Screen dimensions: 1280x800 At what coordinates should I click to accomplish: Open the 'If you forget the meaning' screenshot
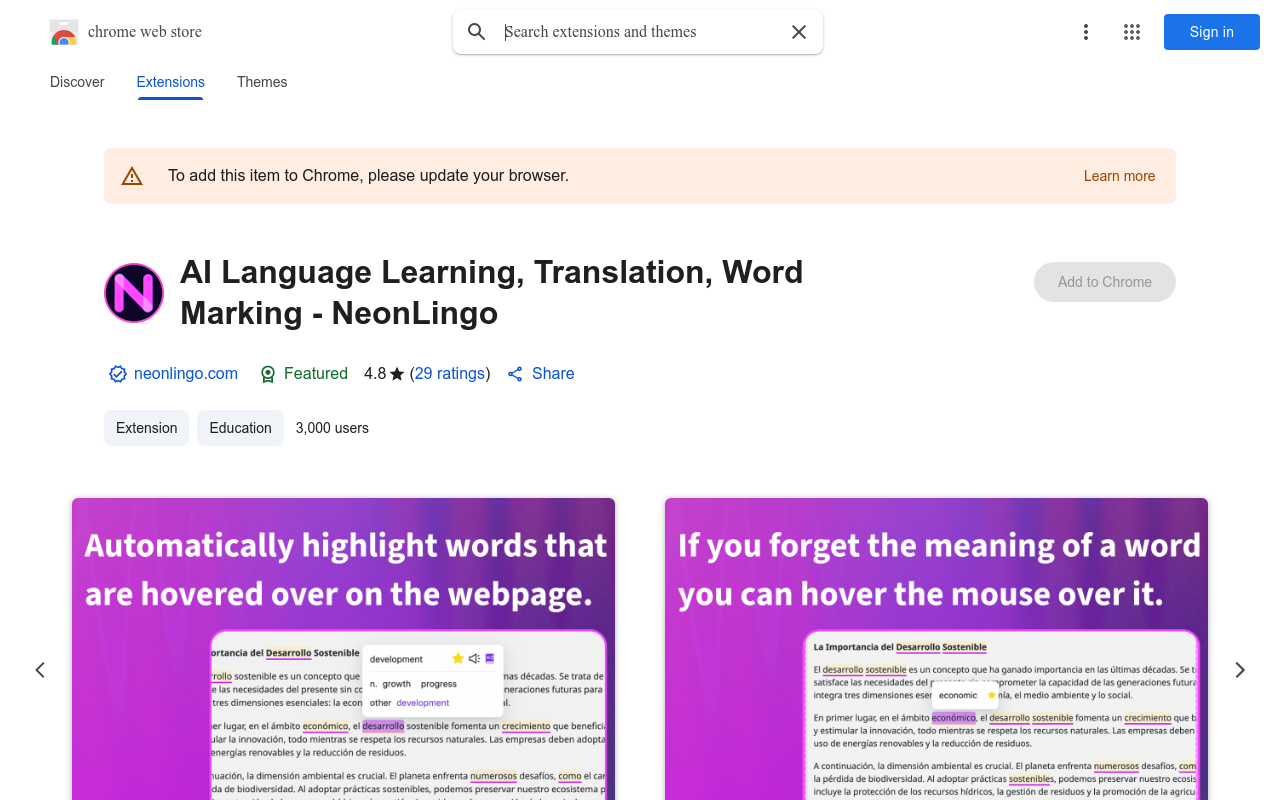(x=936, y=649)
